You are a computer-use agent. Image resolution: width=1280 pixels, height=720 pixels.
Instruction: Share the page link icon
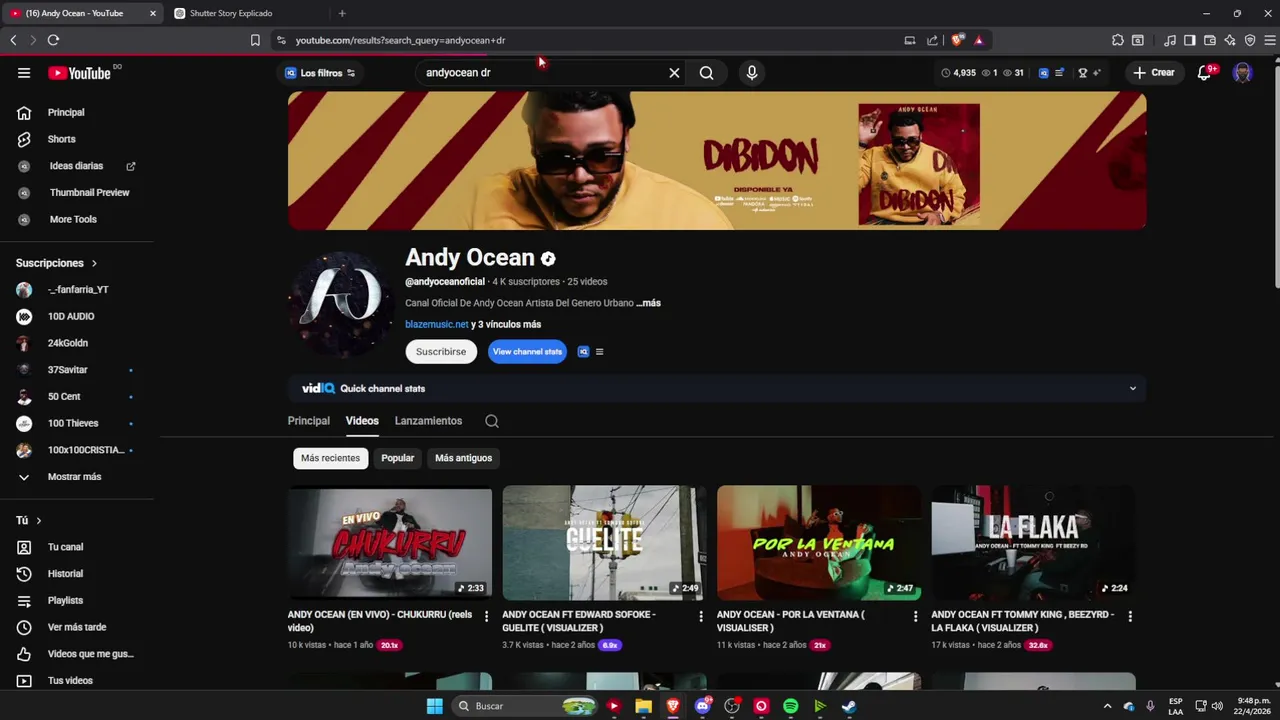932,40
